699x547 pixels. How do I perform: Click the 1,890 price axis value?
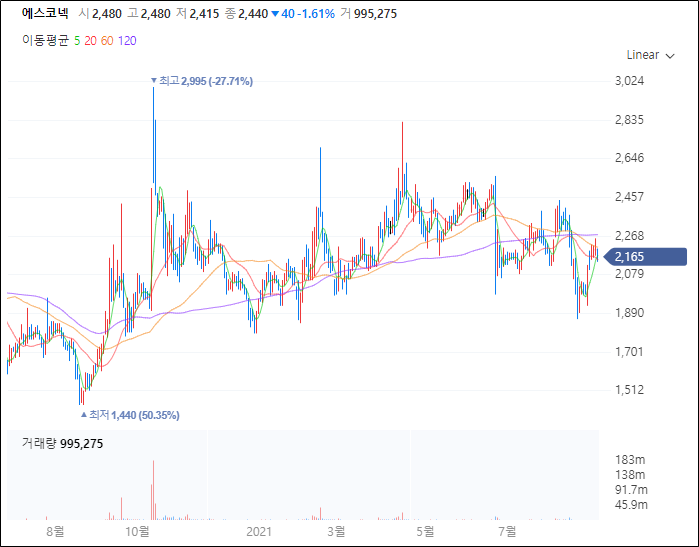629,313
